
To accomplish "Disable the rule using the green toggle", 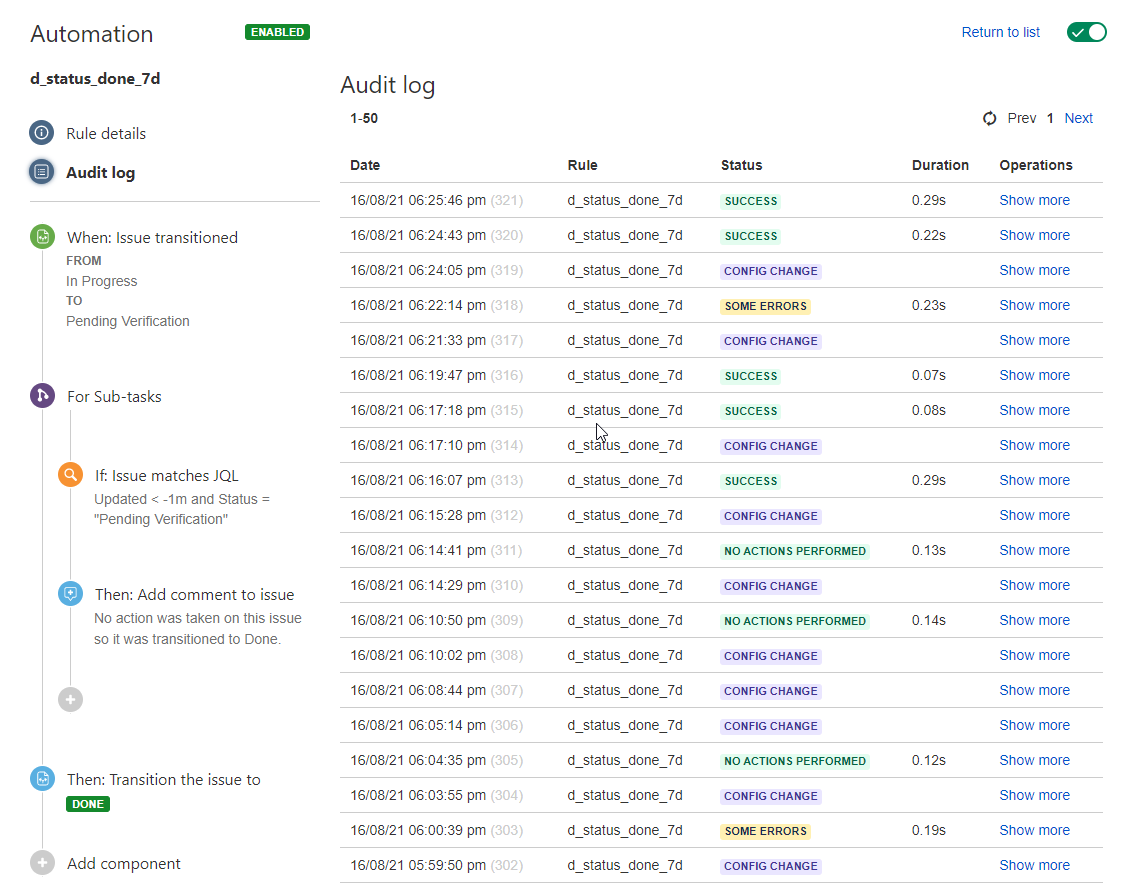I will coord(1086,31).
